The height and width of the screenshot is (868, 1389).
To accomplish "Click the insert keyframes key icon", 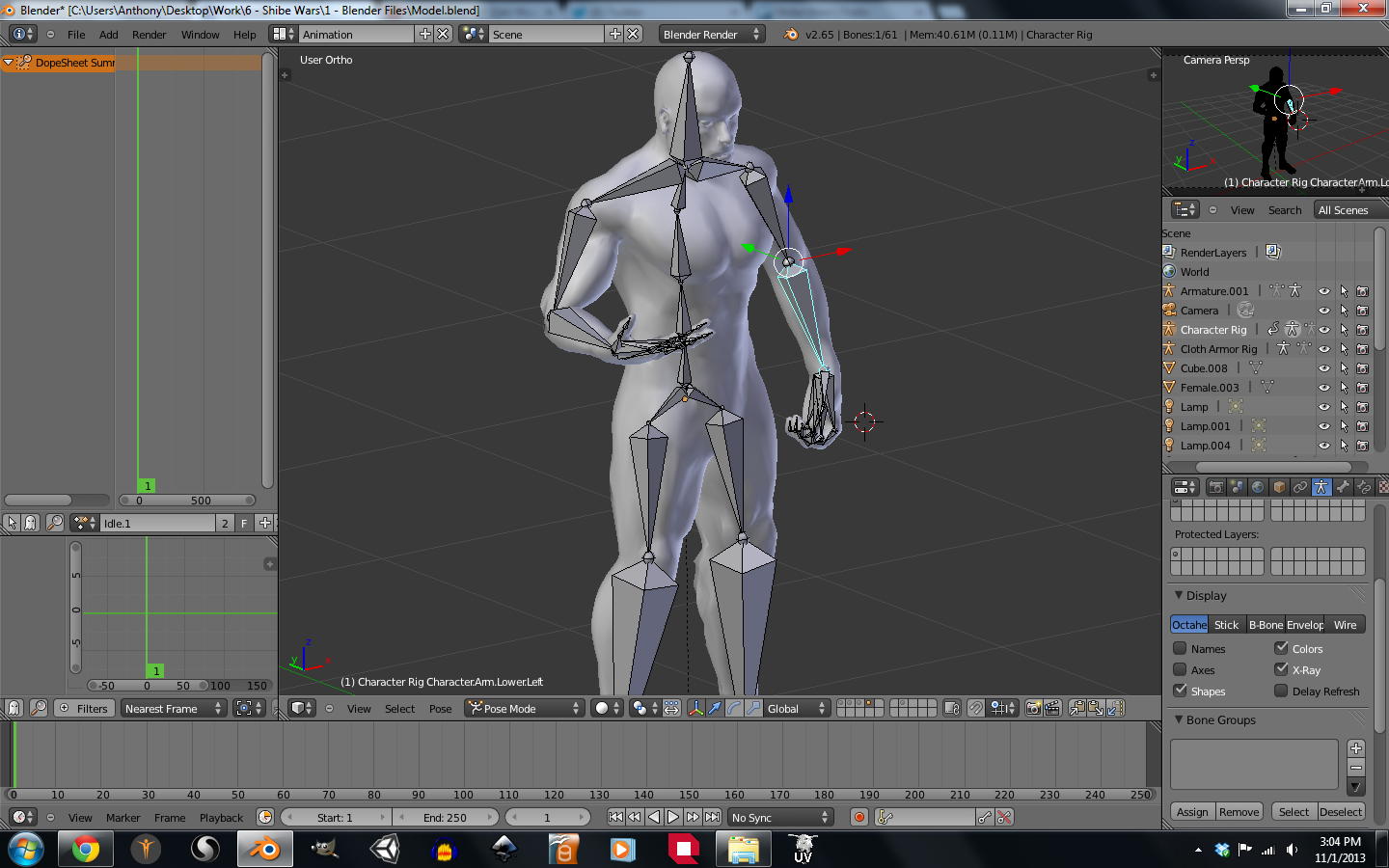I will point(985,817).
